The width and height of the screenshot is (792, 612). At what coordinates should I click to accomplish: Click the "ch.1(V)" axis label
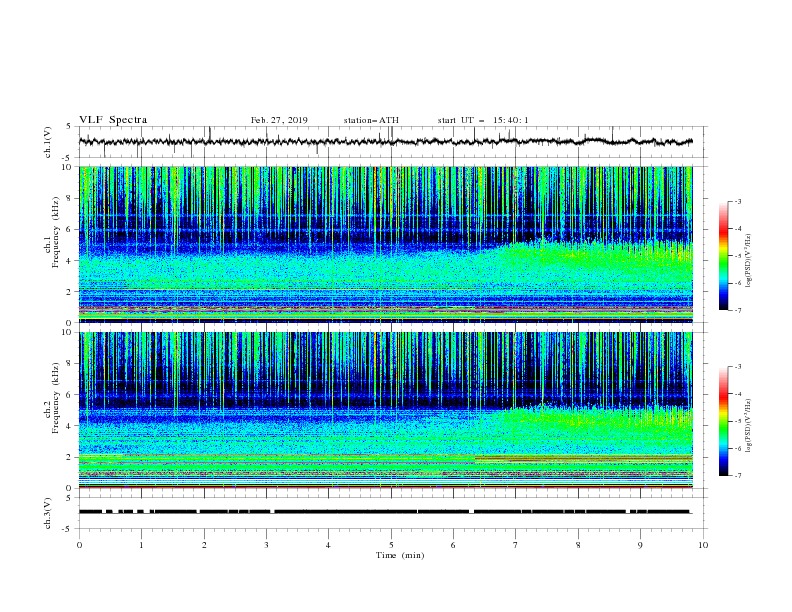pyautogui.click(x=48, y=142)
